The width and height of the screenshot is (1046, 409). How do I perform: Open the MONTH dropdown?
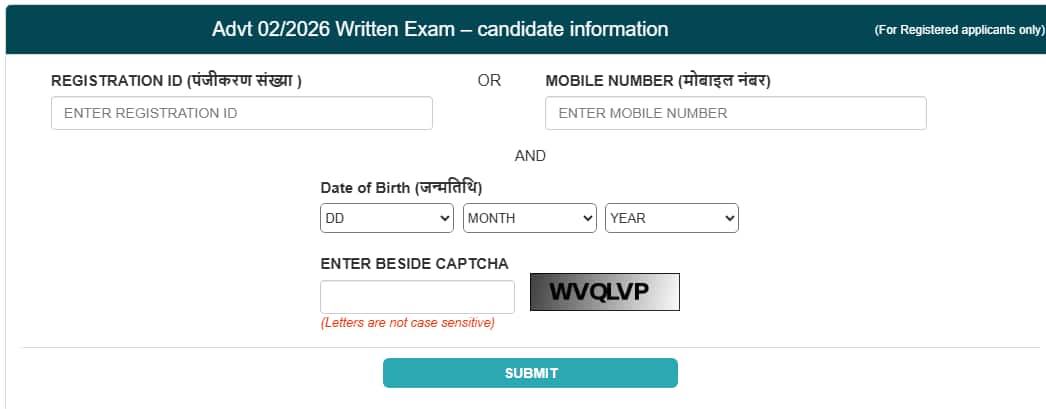pyautogui.click(x=530, y=218)
